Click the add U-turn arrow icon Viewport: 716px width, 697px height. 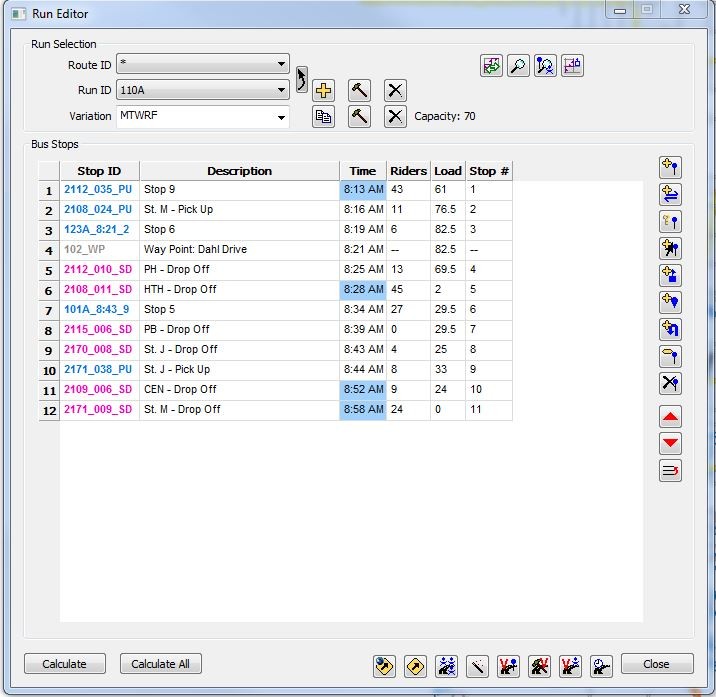670,329
